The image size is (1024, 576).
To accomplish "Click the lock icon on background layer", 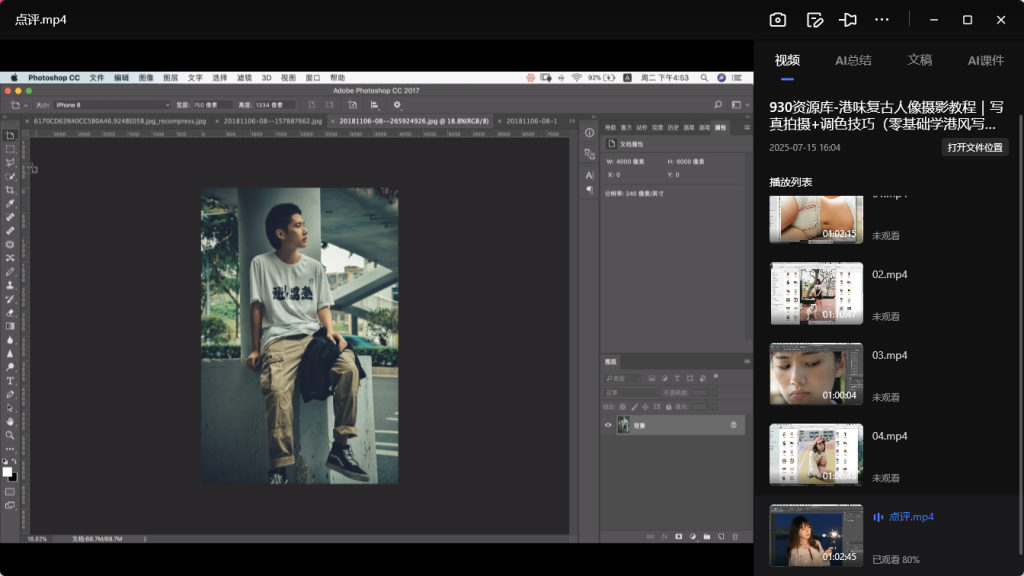I will (733, 425).
